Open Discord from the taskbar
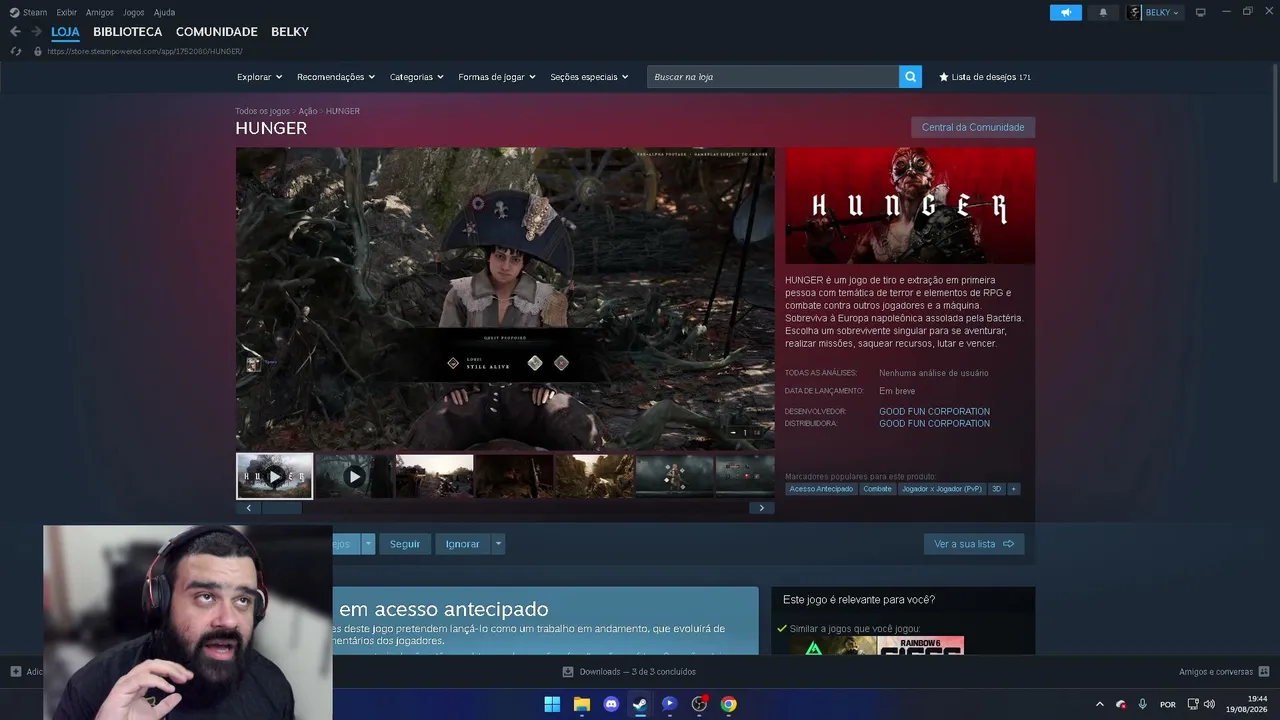Screen dimensions: 1280x720 [x=611, y=704]
